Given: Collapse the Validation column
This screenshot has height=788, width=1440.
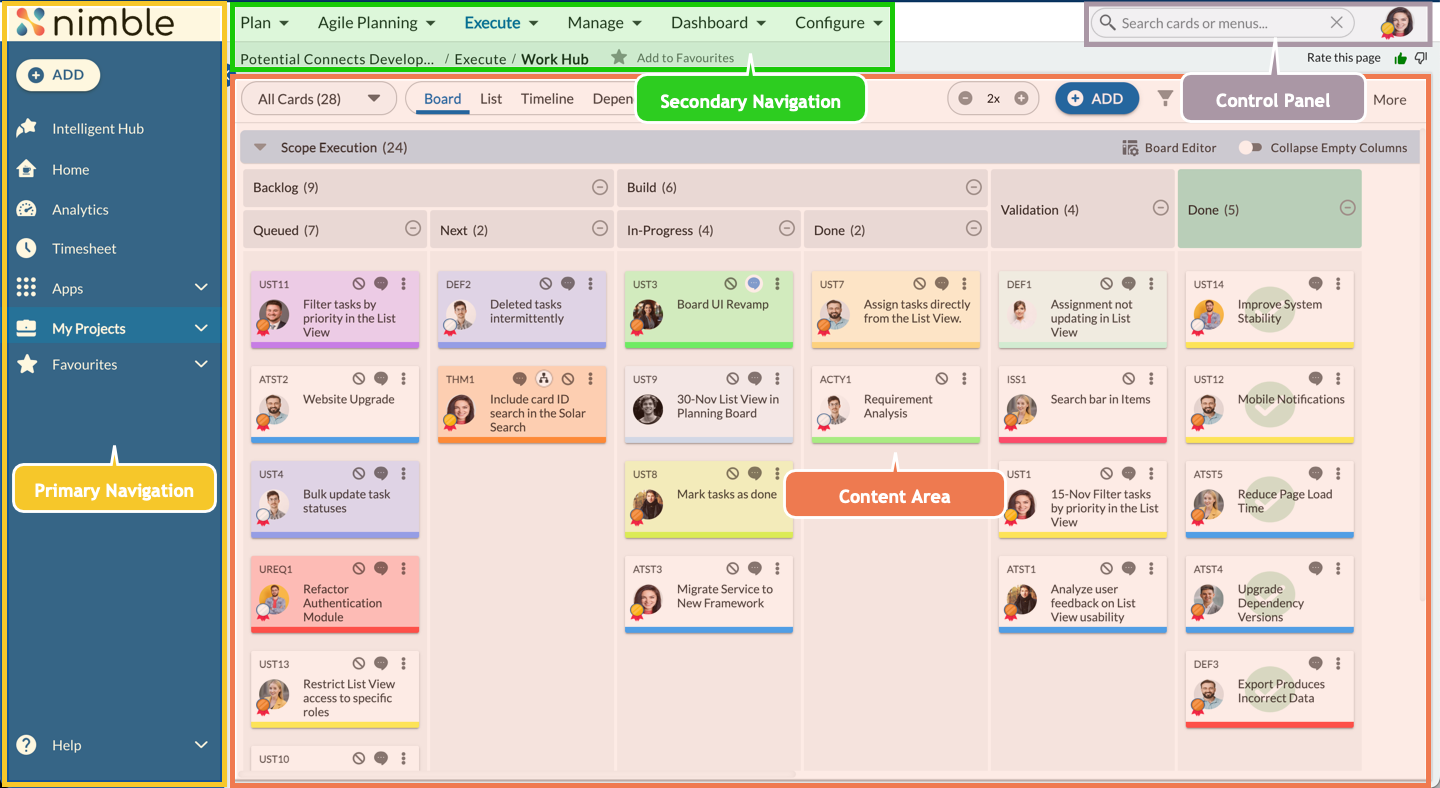Looking at the screenshot, I should coord(1160,208).
